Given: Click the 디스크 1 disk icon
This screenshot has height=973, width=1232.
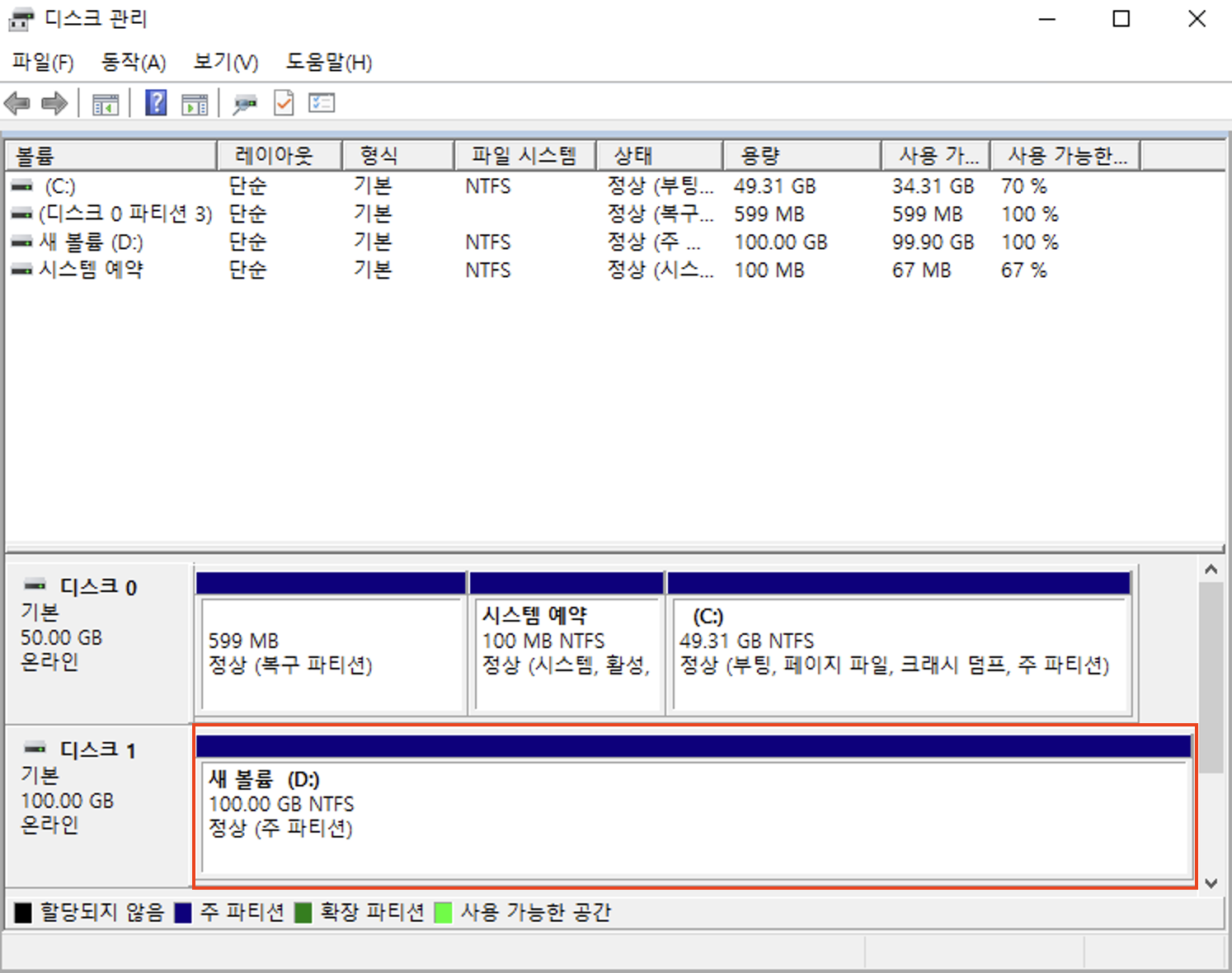Looking at the screenshot, I should (x=35, y=749).
